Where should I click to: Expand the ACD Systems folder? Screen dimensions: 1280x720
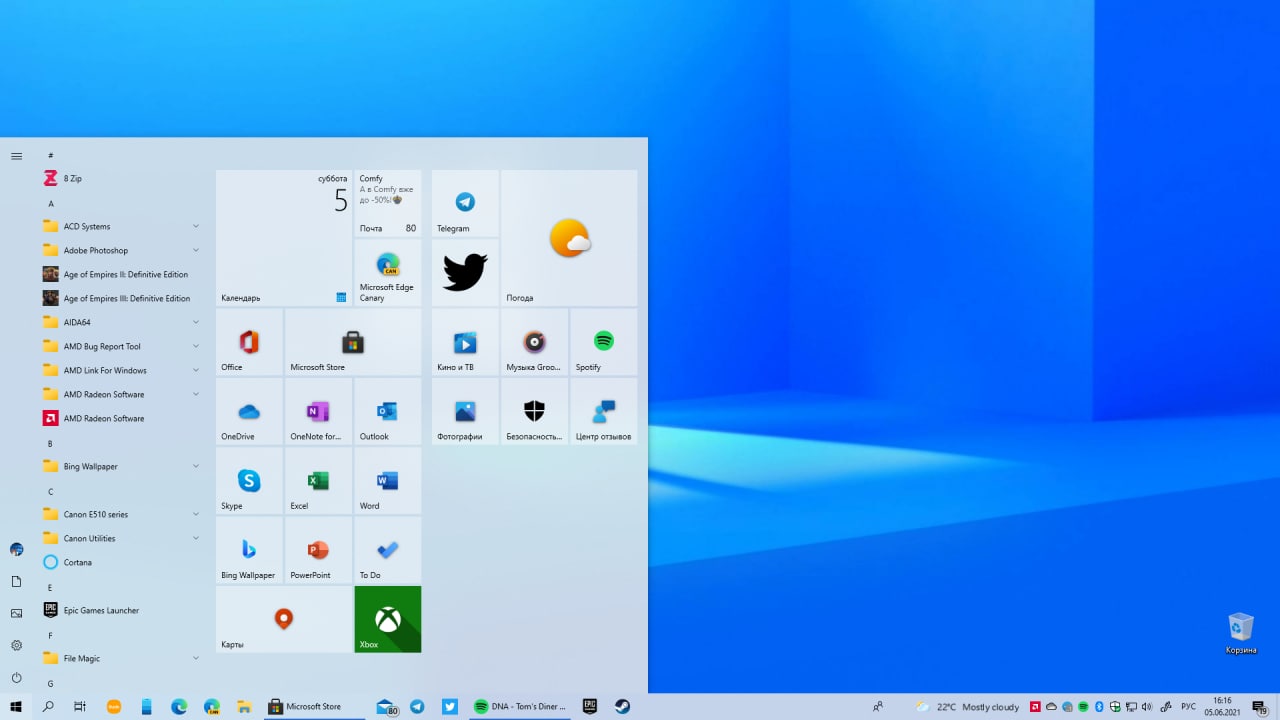click(x=121, y=226)
